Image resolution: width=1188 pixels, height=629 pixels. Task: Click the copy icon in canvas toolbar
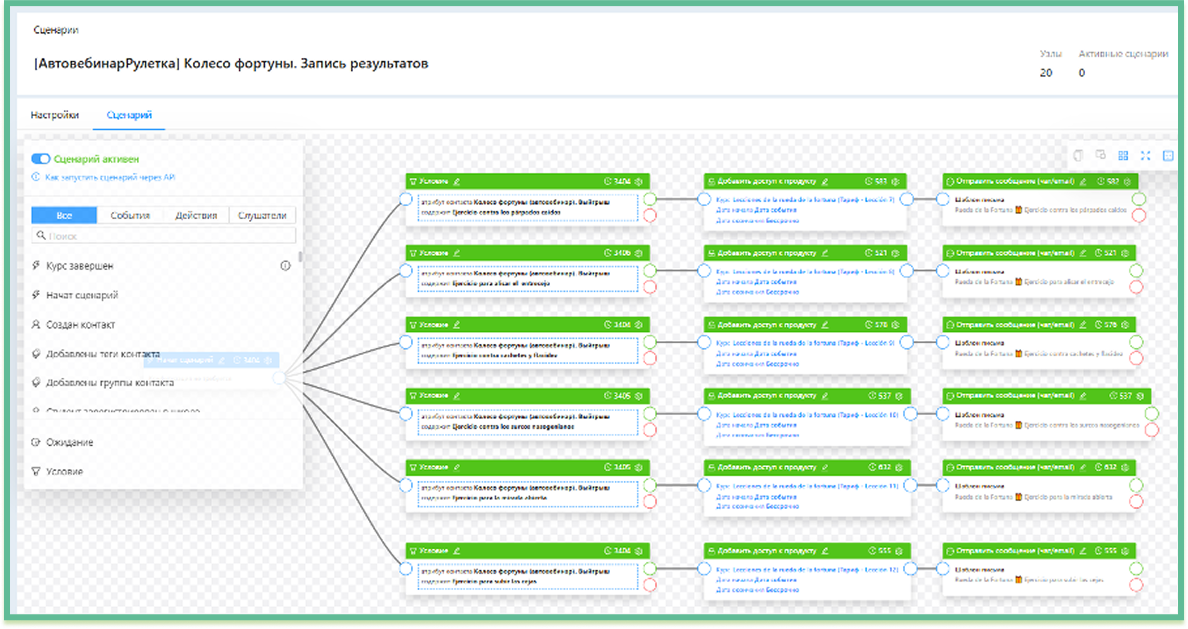click(1078, 155)
